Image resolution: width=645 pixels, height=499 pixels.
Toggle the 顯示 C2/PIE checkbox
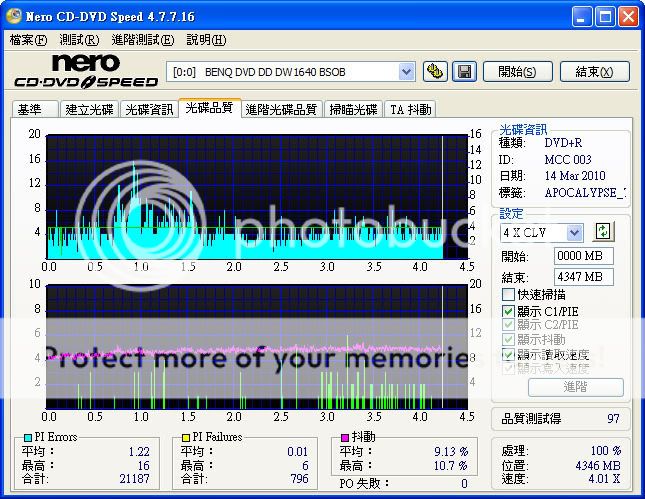tap(508, 325)
